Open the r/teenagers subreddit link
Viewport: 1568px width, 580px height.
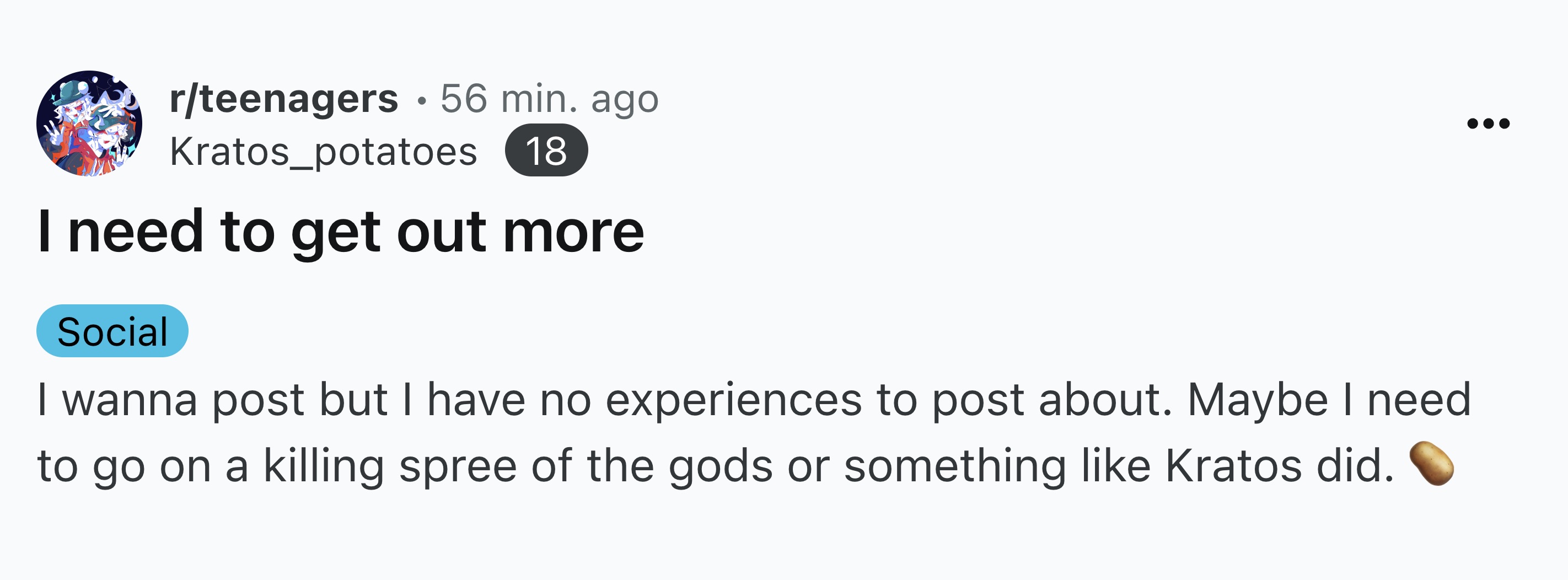pyautogui.click(x=283, y=99)
